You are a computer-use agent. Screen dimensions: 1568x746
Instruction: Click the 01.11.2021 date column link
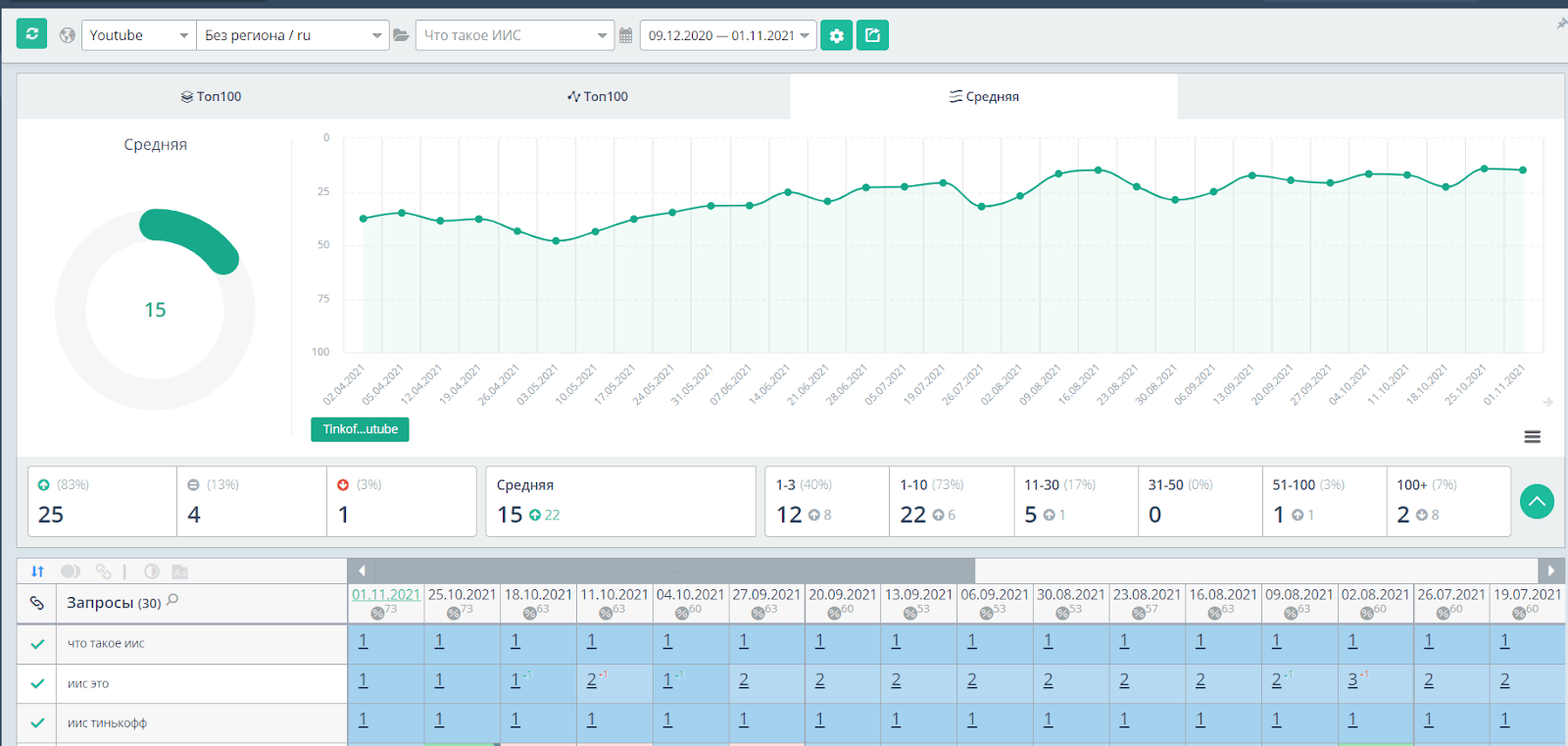(x=386, y=594)
